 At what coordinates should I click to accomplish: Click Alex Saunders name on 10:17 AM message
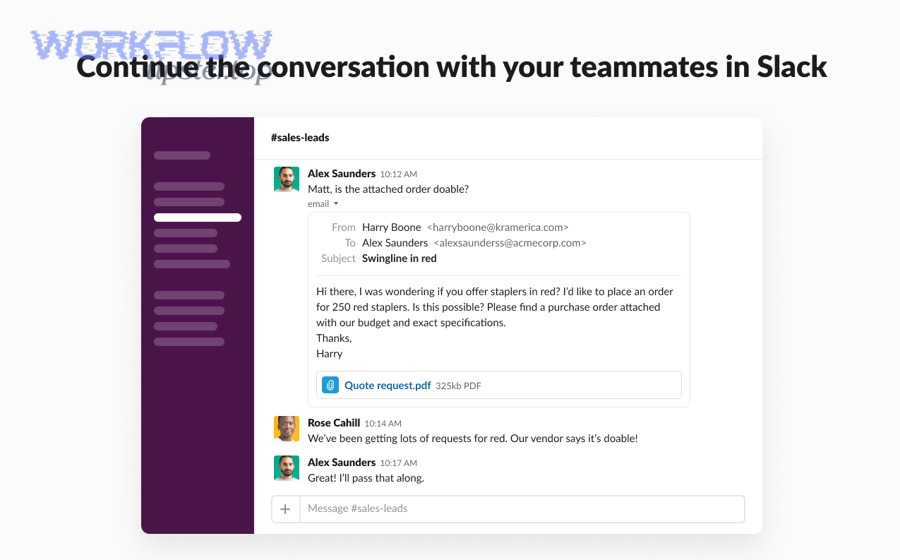[342, 462]
